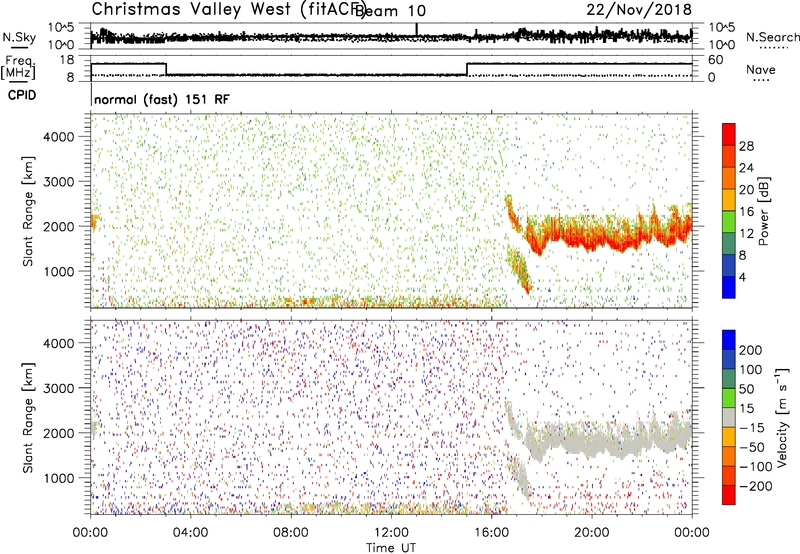Click the 12 dB colorbar label

(746, 234)
